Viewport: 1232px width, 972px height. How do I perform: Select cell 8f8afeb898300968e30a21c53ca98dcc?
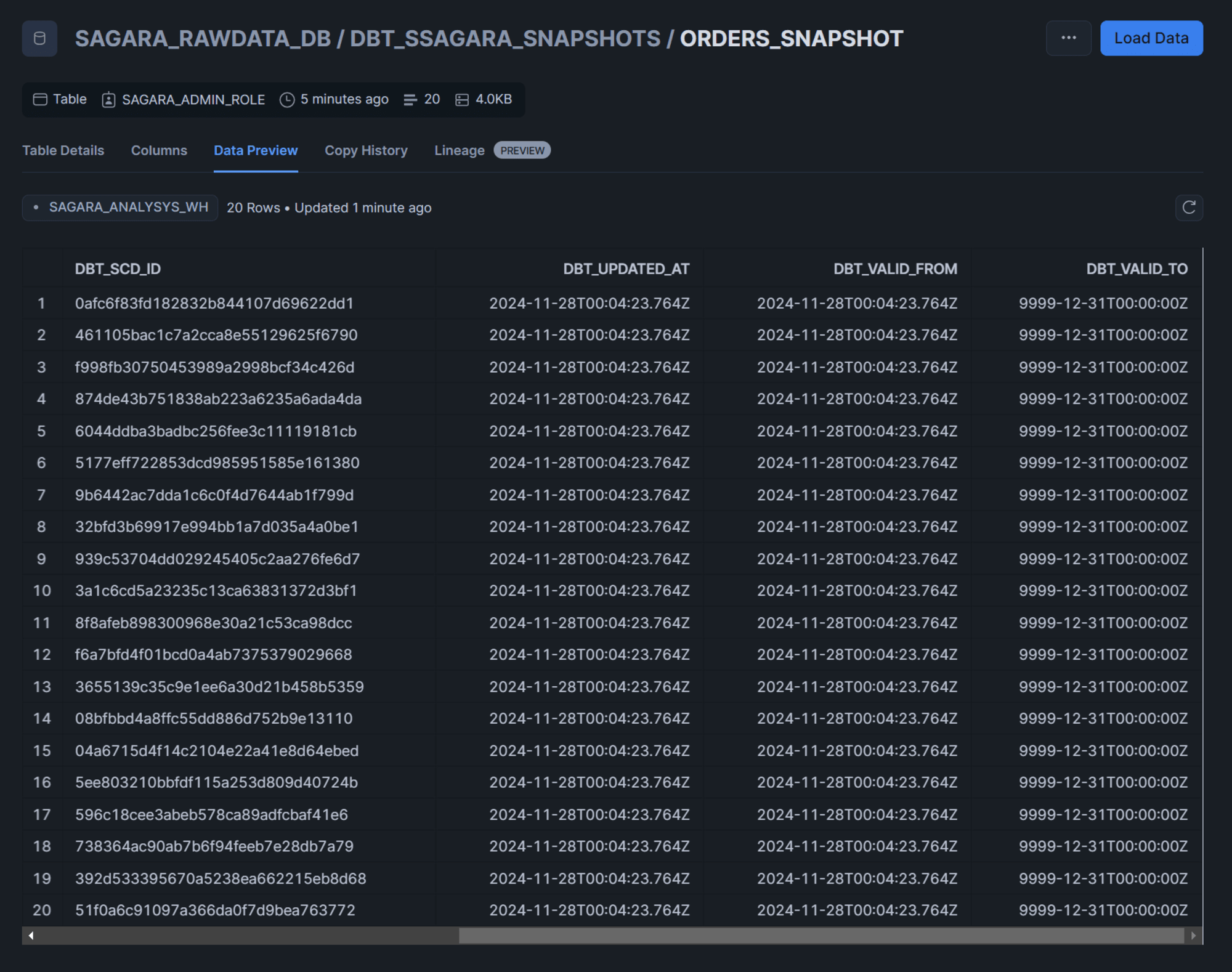(249, 623)
